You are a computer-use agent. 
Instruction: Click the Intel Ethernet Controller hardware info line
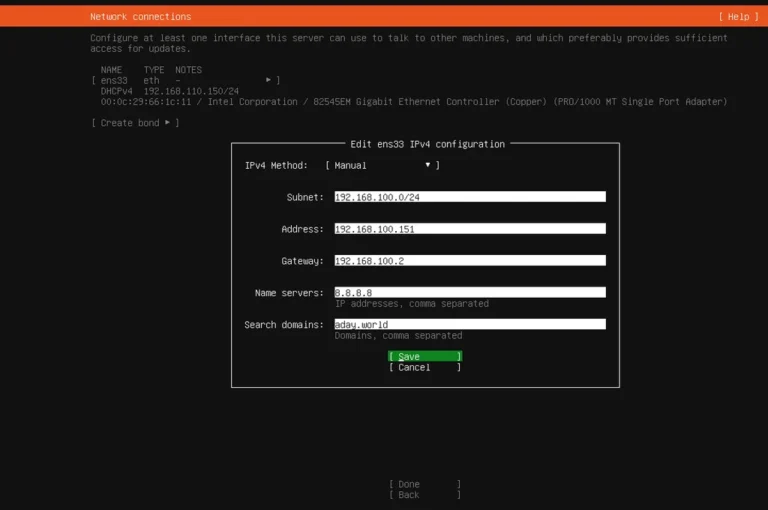coord(413,102)
